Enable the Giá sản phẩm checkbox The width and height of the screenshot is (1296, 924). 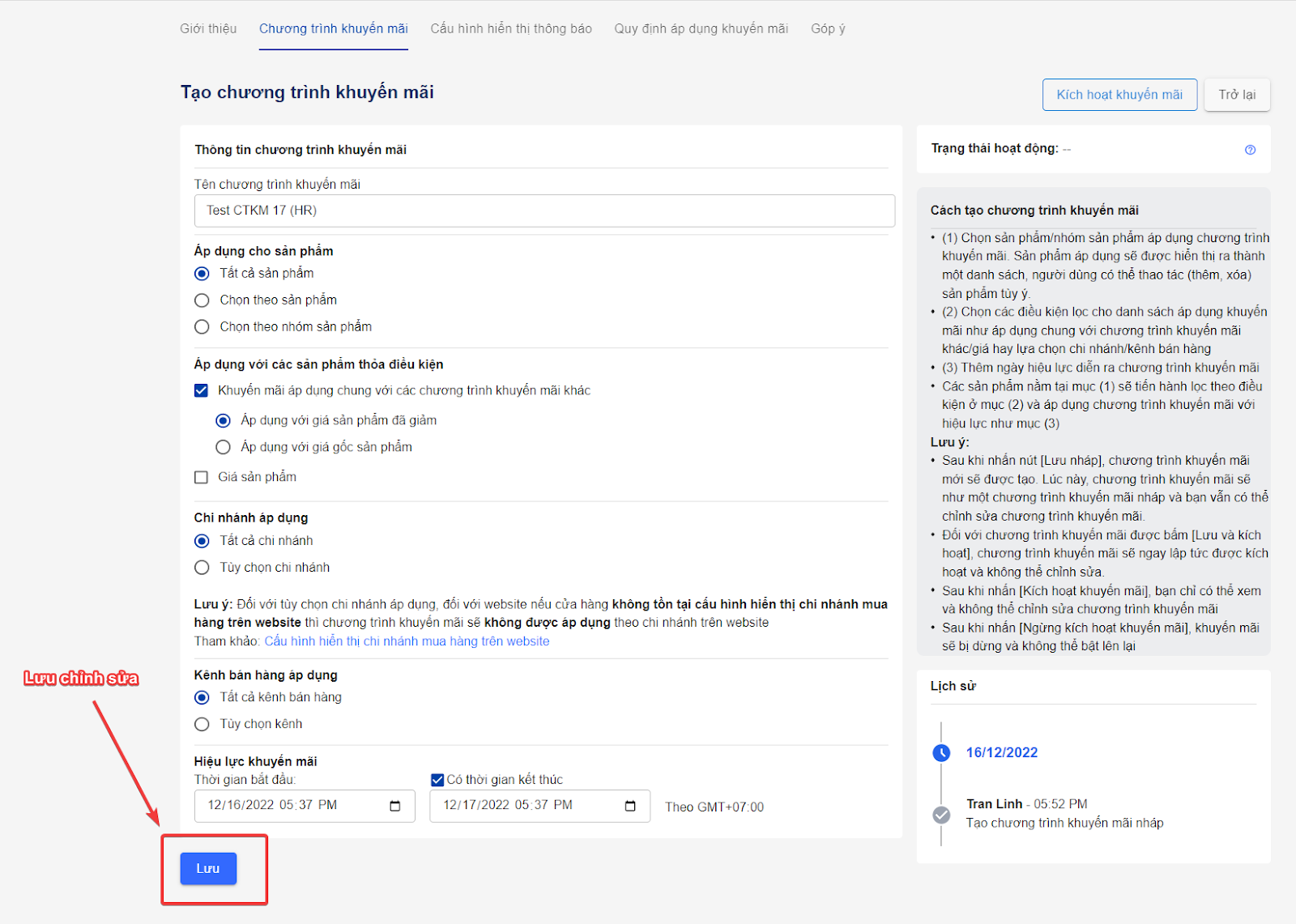[x=202, y=478]
